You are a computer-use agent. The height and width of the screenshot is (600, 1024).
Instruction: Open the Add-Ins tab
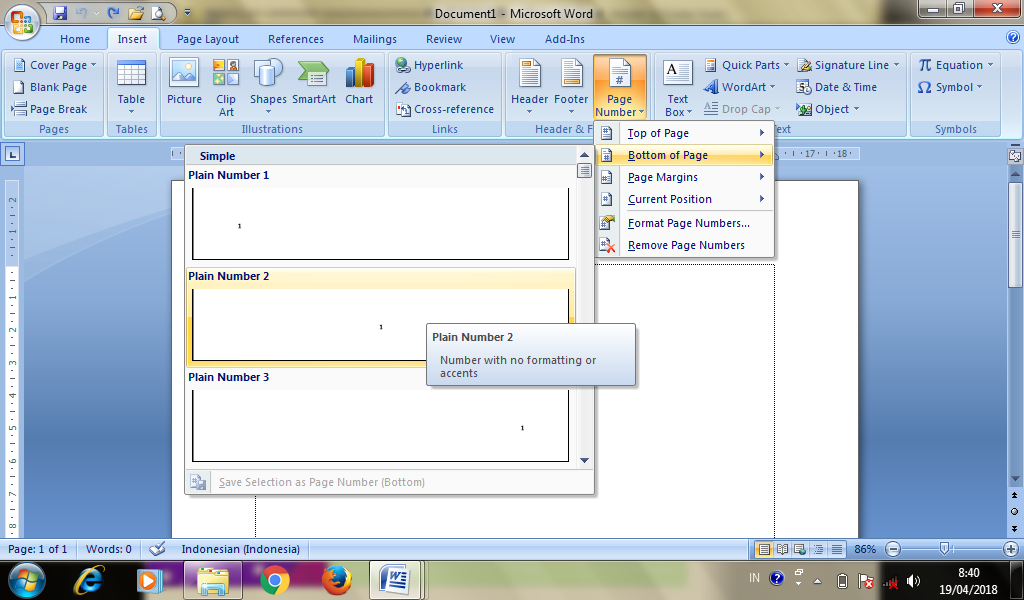tap(565, 39)
